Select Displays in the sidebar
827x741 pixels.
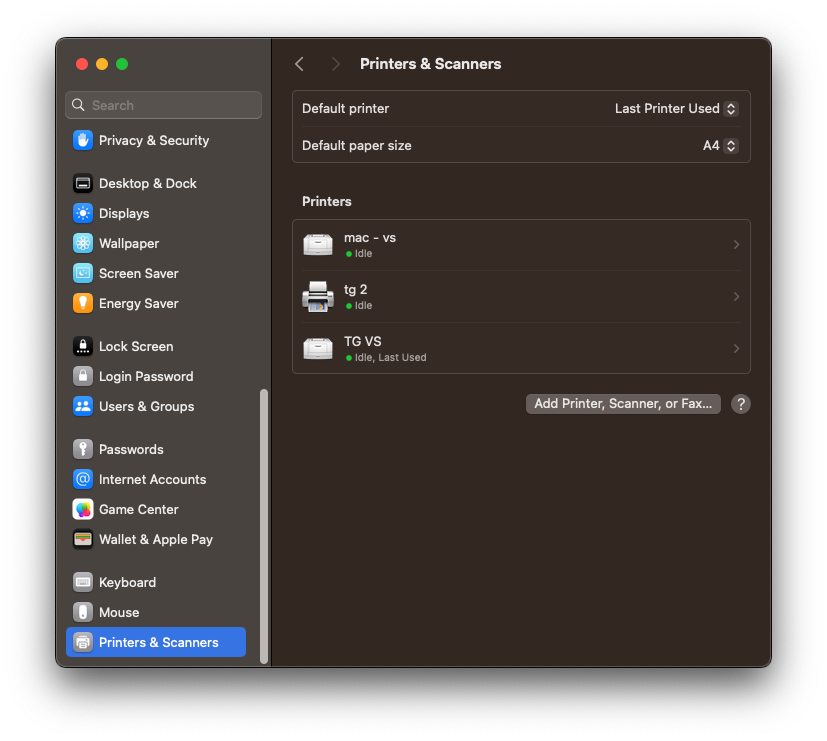156,214
